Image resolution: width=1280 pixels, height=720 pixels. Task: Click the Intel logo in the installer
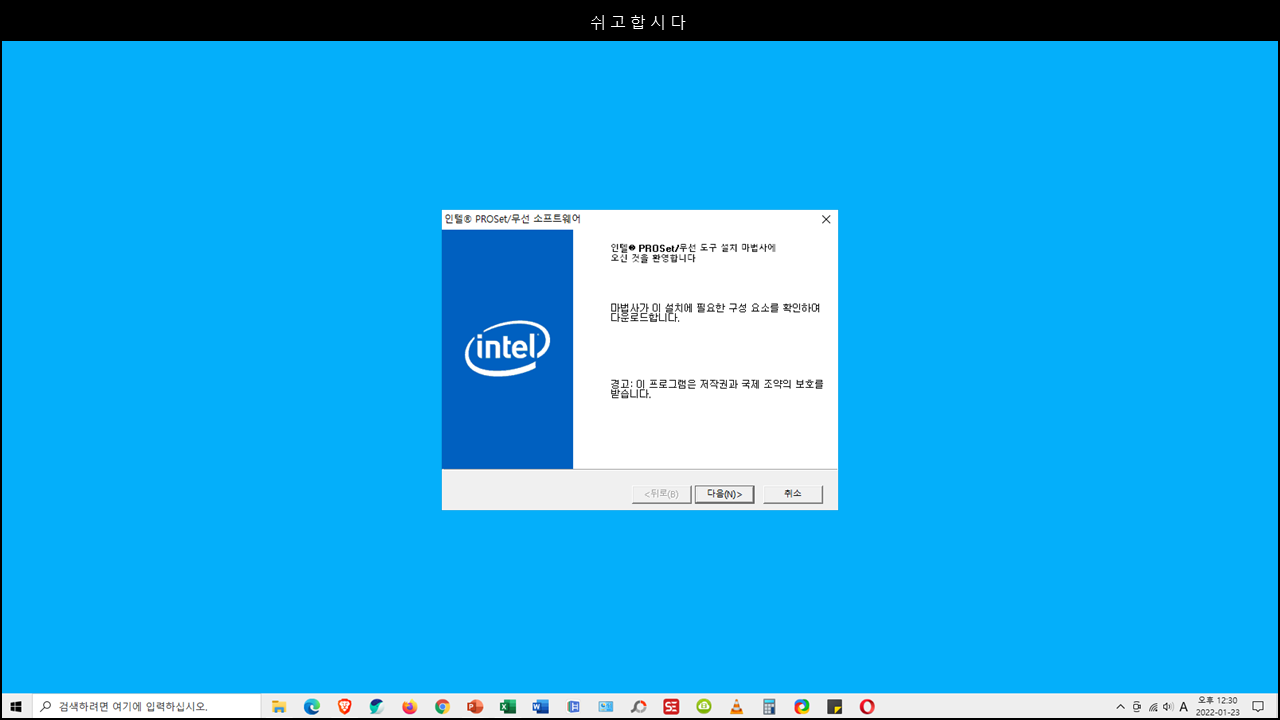[508, 348]
